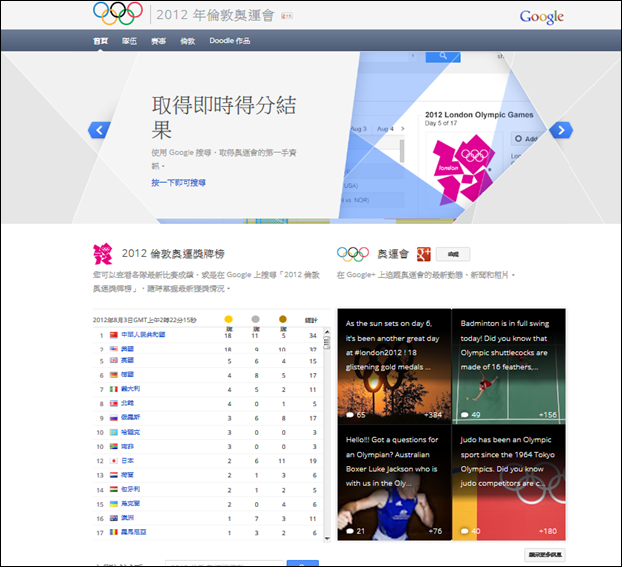
Task: Click the silver medal column header icon
Action: coord(255,319)
